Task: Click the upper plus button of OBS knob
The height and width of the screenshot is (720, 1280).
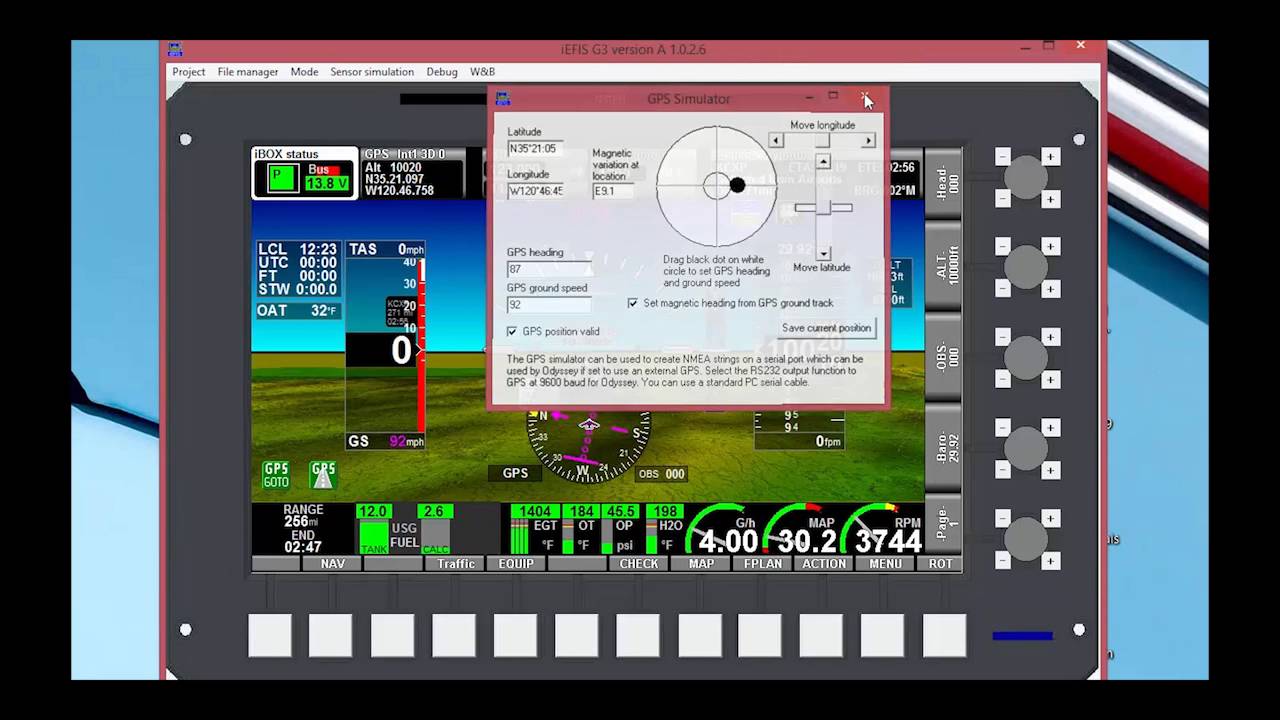Action: 1050,337
